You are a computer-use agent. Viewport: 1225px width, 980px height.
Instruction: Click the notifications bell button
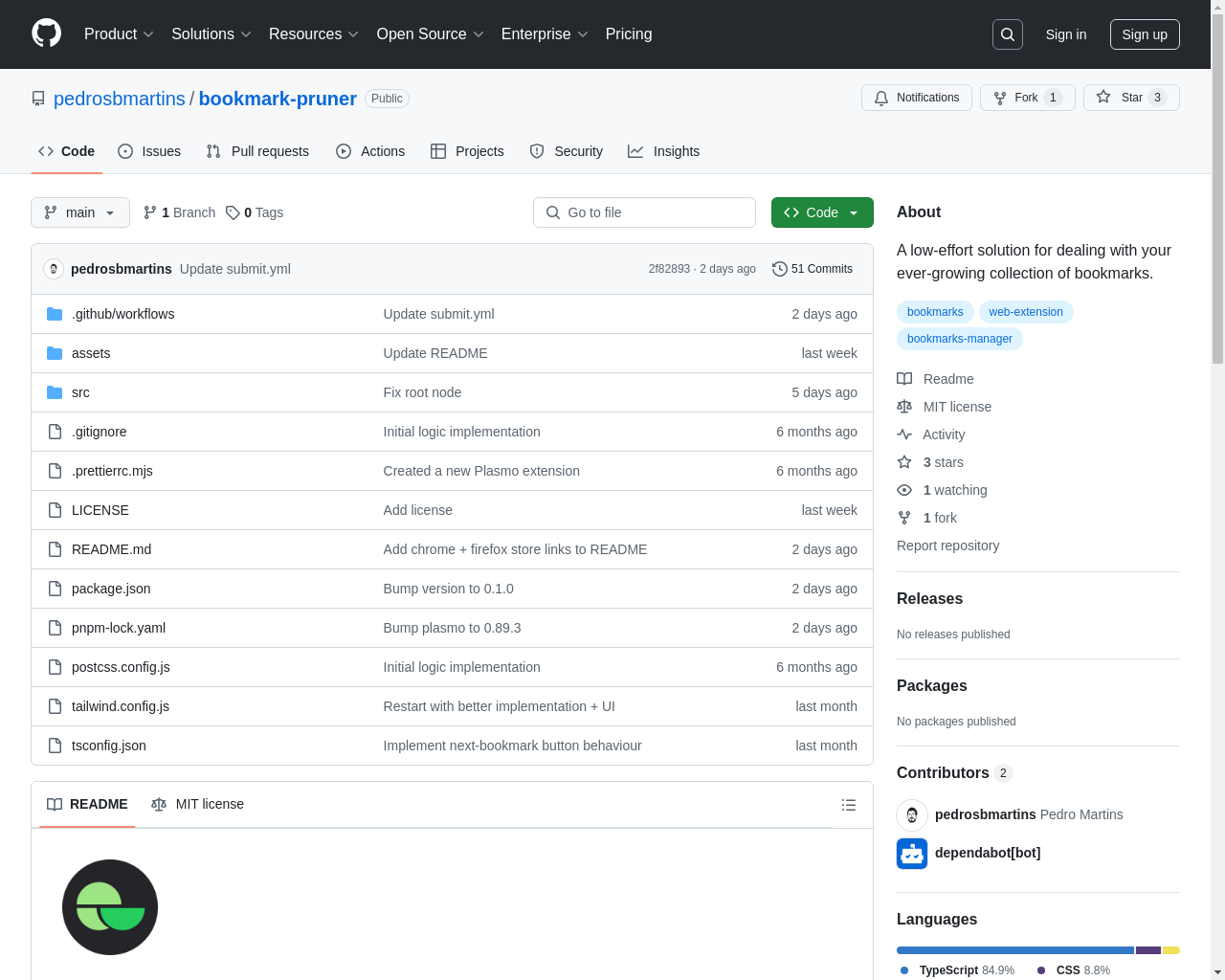click(x=917, y=98)
